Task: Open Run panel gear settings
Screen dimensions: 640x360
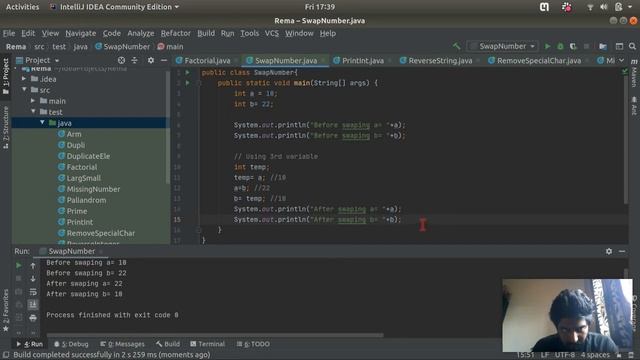Action: tap(609, 251)
